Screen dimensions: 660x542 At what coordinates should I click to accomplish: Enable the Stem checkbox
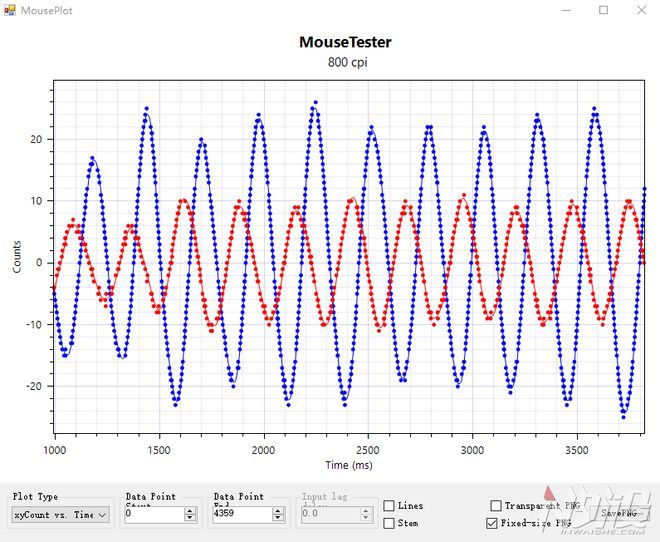[389, 523]
